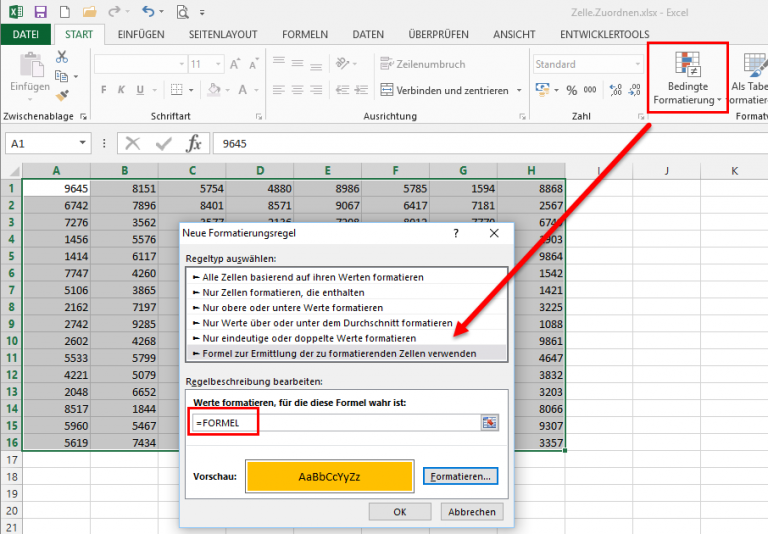Viewport: 768px width, 534px height.
Task: Toggle bold with the F button
Action: click(x=103, y=90)
